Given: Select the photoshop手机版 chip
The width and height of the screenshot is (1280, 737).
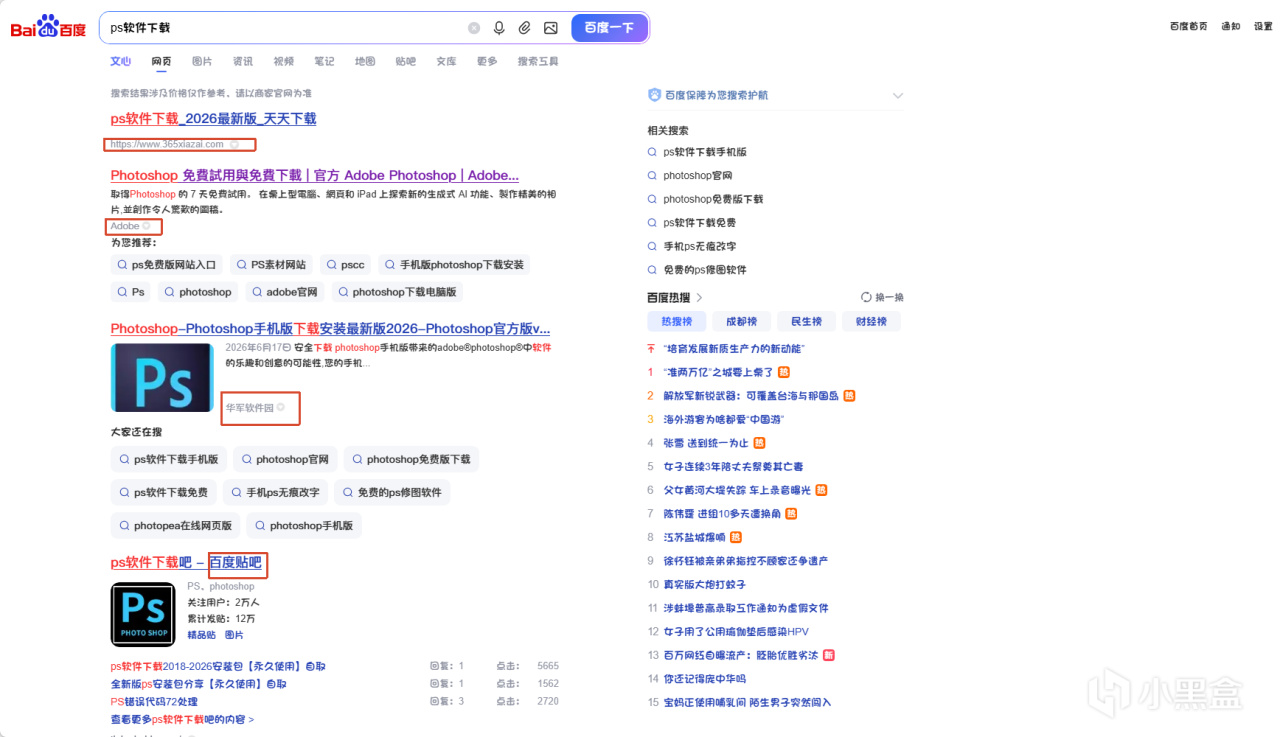Looking at the screenshot, I should 303,525.
